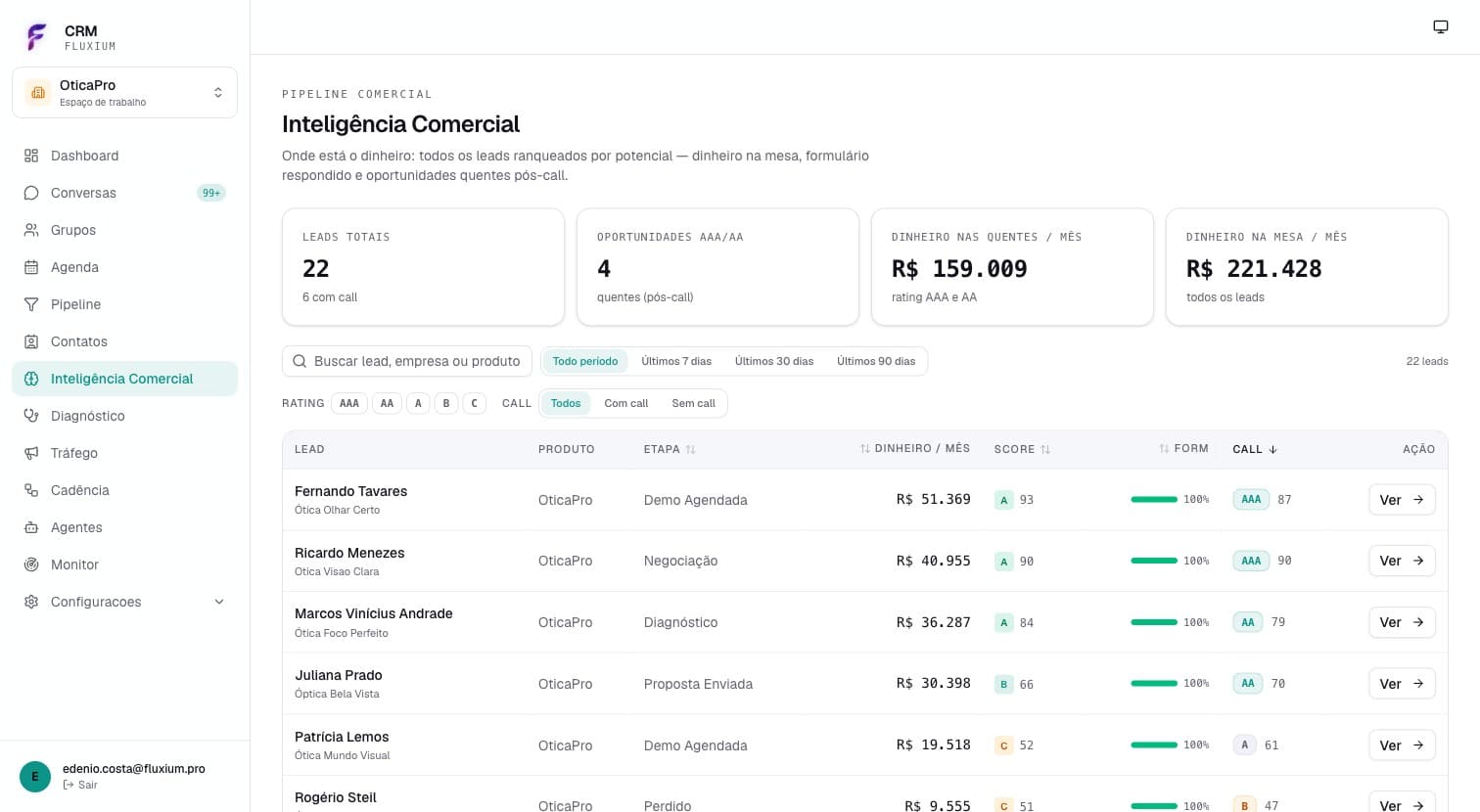The width and height of the screenshot is (1480, 812).
Task: Click the Contatos address book icon
Action: 31,341
